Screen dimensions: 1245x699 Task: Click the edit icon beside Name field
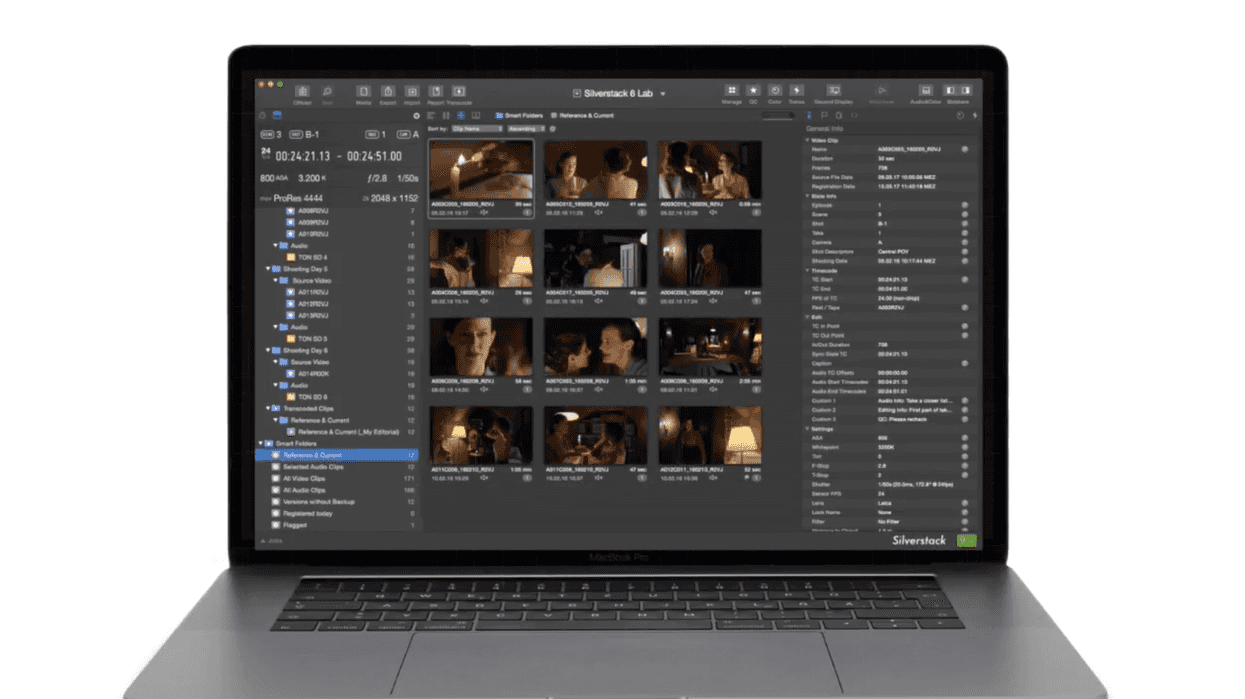click(x=965, y=149)
